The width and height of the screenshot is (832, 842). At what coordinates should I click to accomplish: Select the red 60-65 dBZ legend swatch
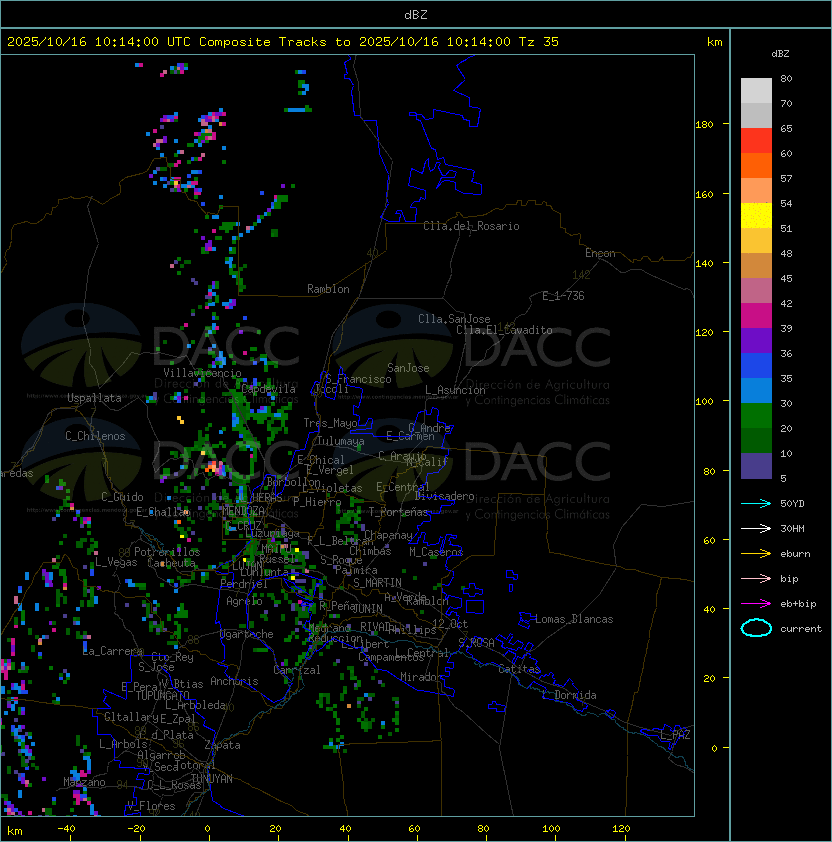pos(756,141)
